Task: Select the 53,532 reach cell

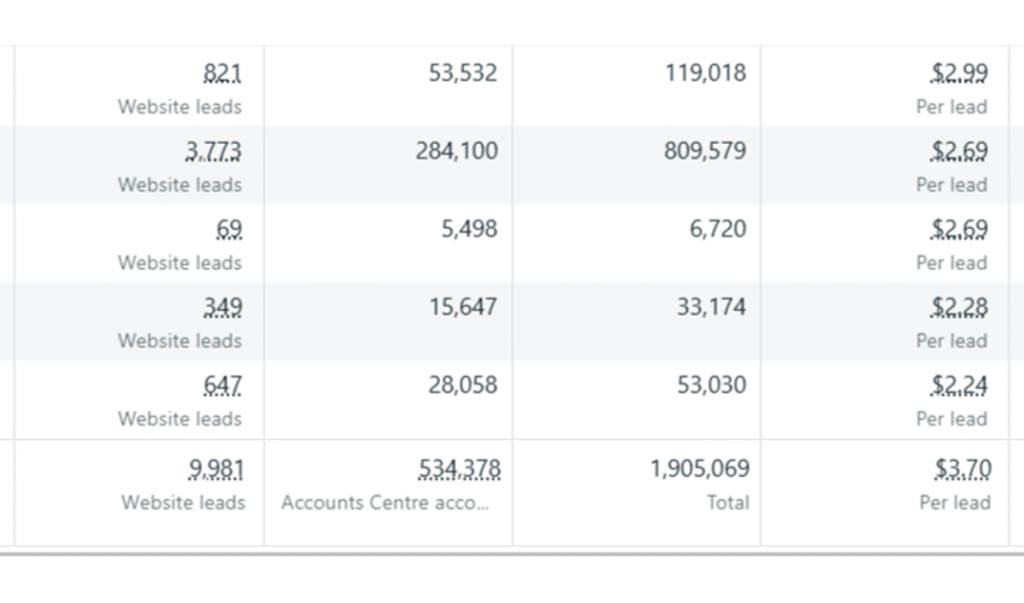Action: (x=463, y=73)
